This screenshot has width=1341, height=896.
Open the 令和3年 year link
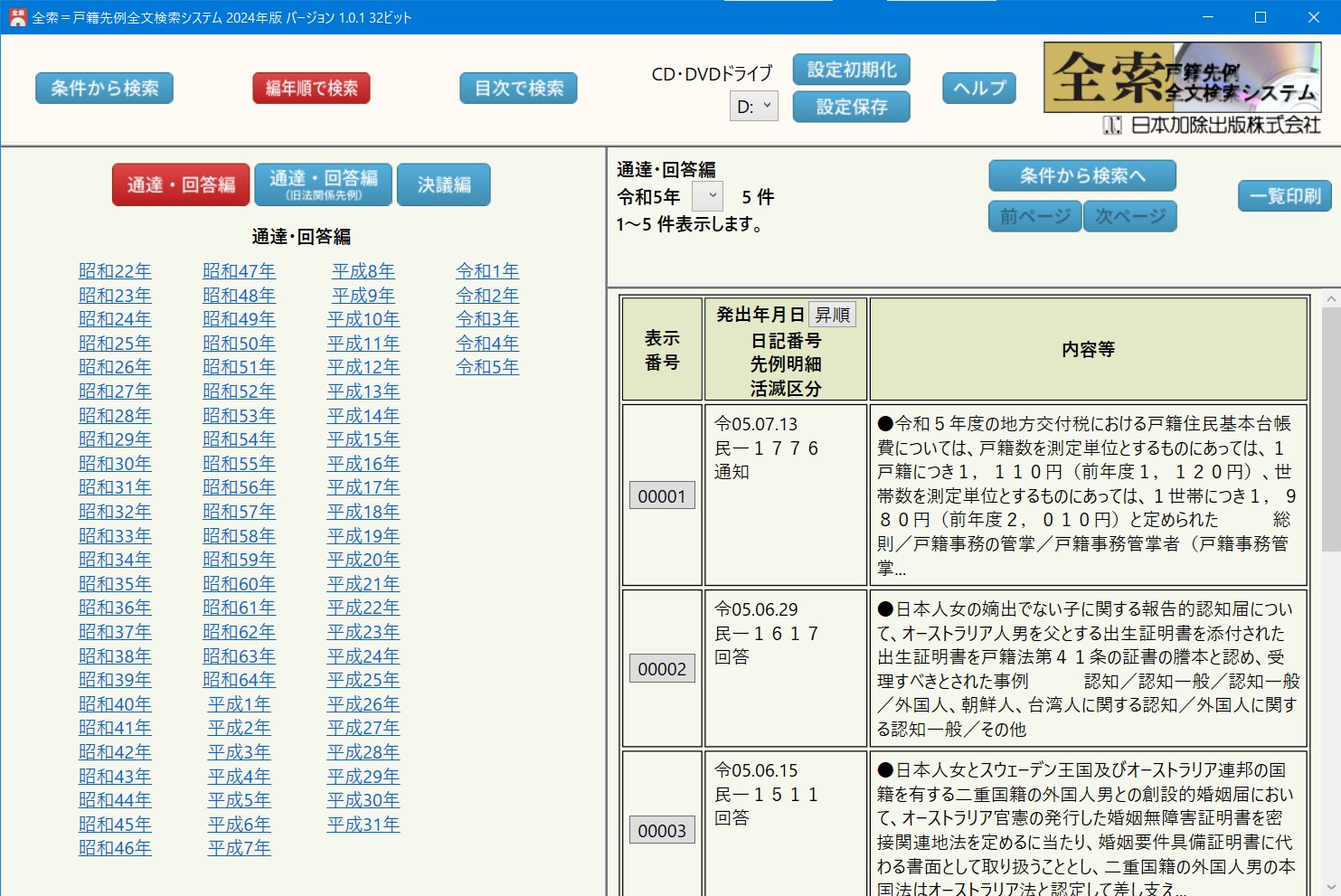click(x=487, y=319)
